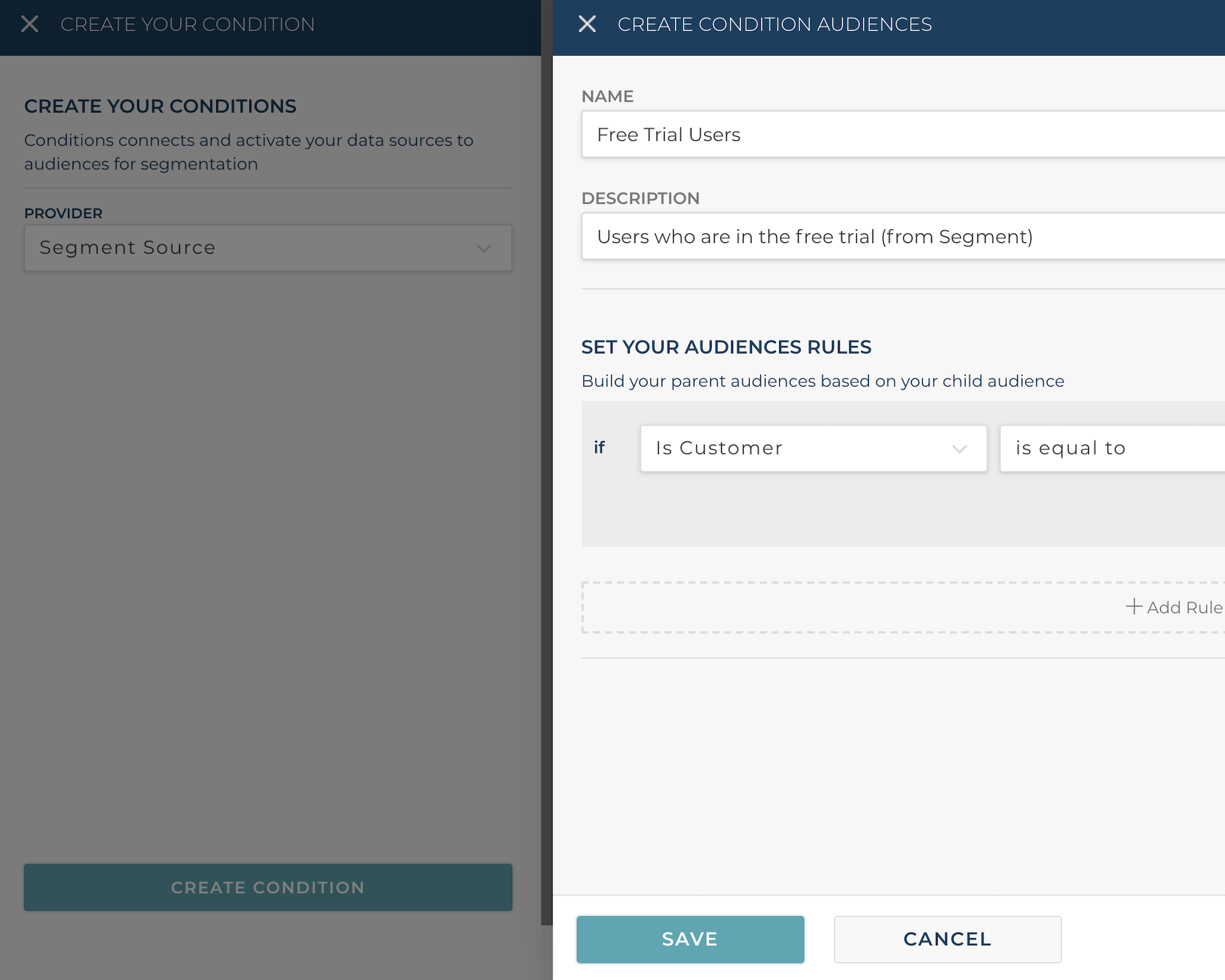Close the Create Your Condition panel
The height and width of the screenshot is (980, 1225).
pyautogui.click(x=29, y=24)
